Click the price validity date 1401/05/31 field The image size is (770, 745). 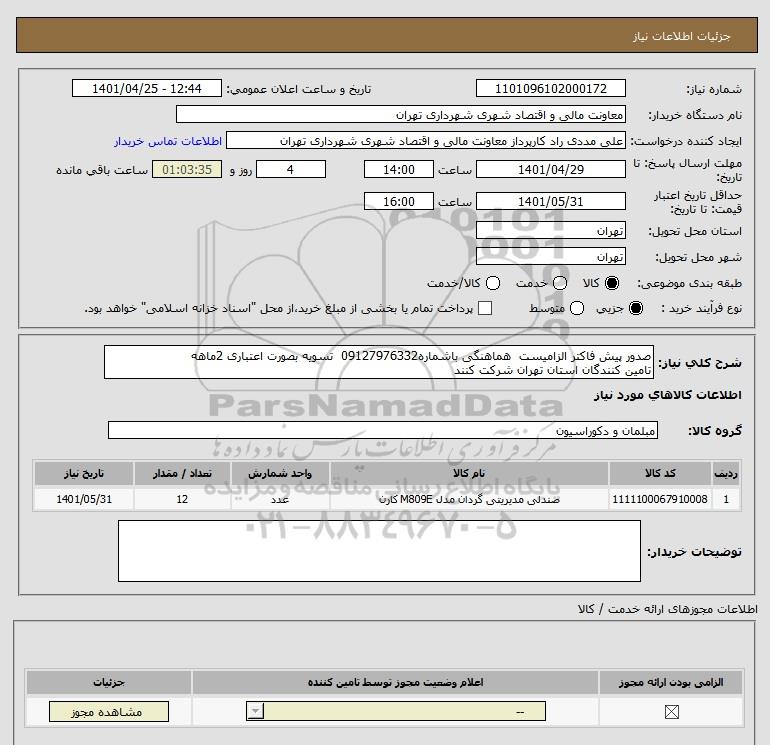point(550,201)
